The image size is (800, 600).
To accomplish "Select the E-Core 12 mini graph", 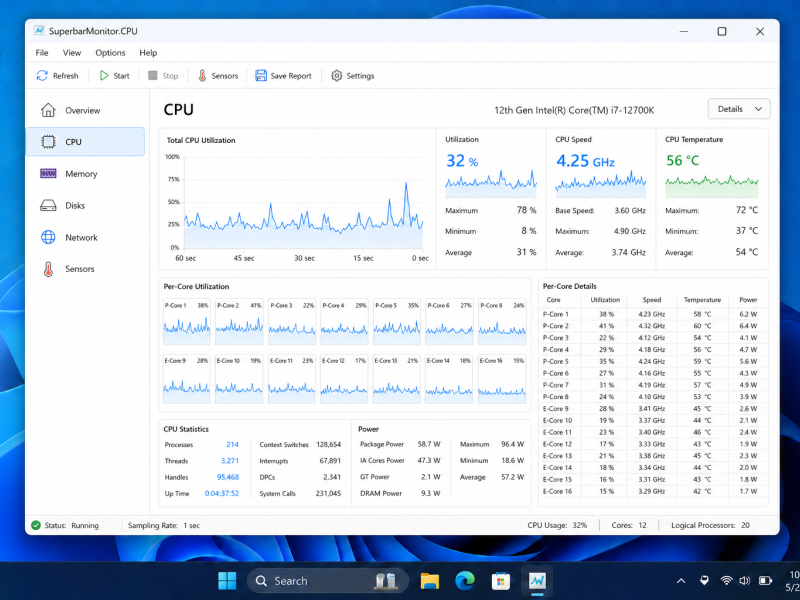I will click(x=344, y=379).
